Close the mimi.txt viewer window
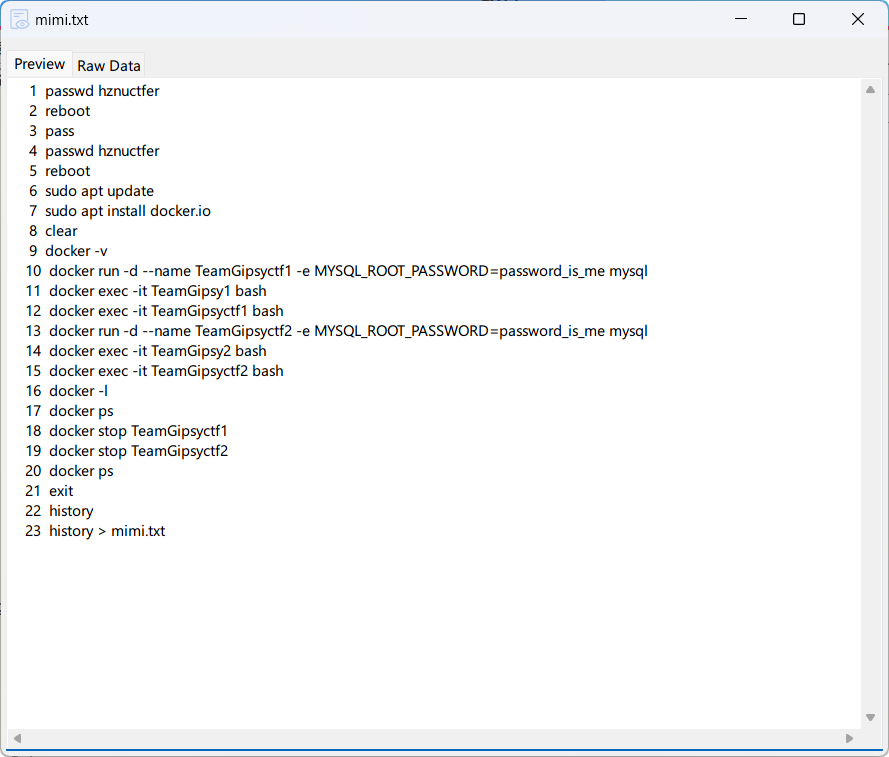Viewport: 889px width, 757px height. pos(857,19)
